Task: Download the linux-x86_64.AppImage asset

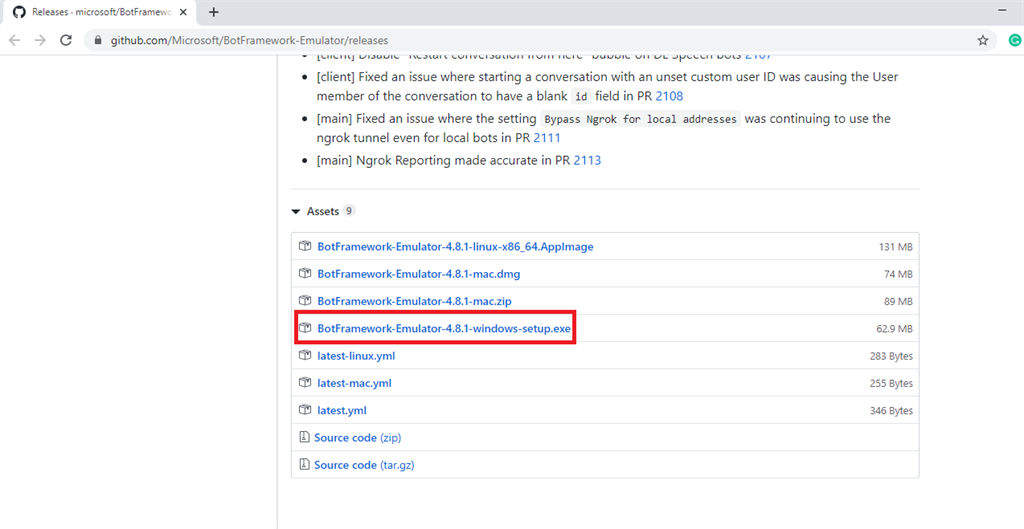Action: coord(455,246)
